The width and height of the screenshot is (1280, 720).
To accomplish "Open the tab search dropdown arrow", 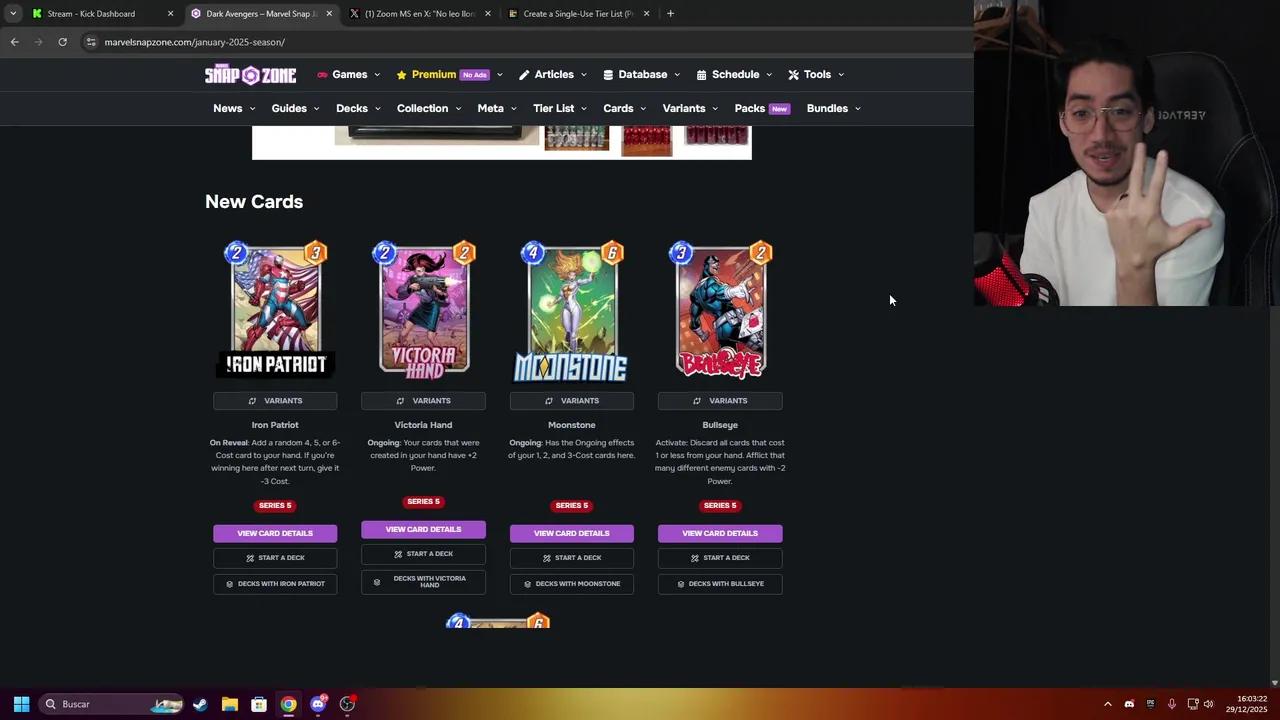I will pyautogui.click(x=13, y=14).
